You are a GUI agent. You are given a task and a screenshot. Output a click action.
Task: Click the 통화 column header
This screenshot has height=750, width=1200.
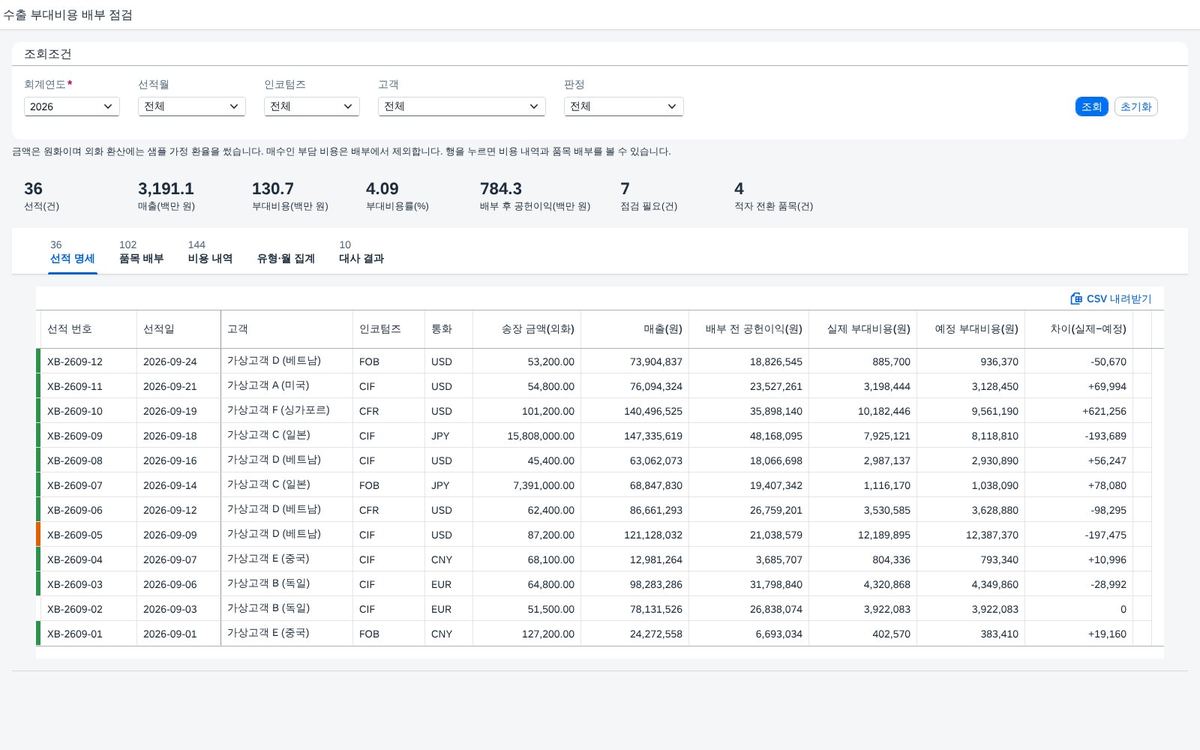448,329
